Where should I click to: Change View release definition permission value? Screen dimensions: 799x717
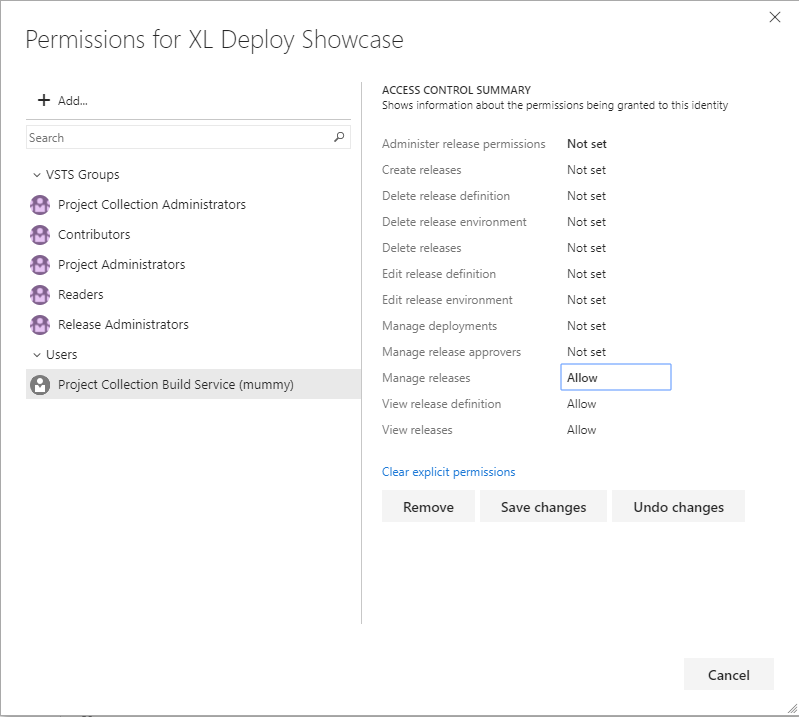(581, 404)
